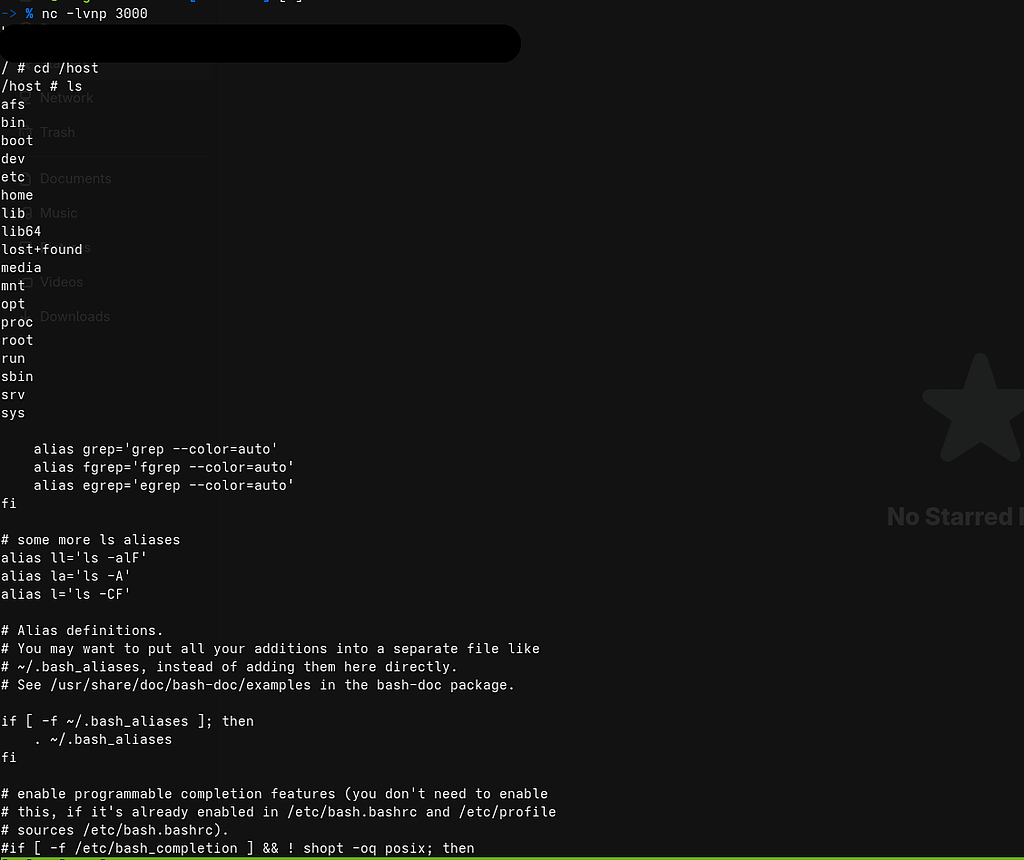Click the Videos folder icon in the sidebar
Viewport: 1024px width, 860px height.
tap(26, 282)
